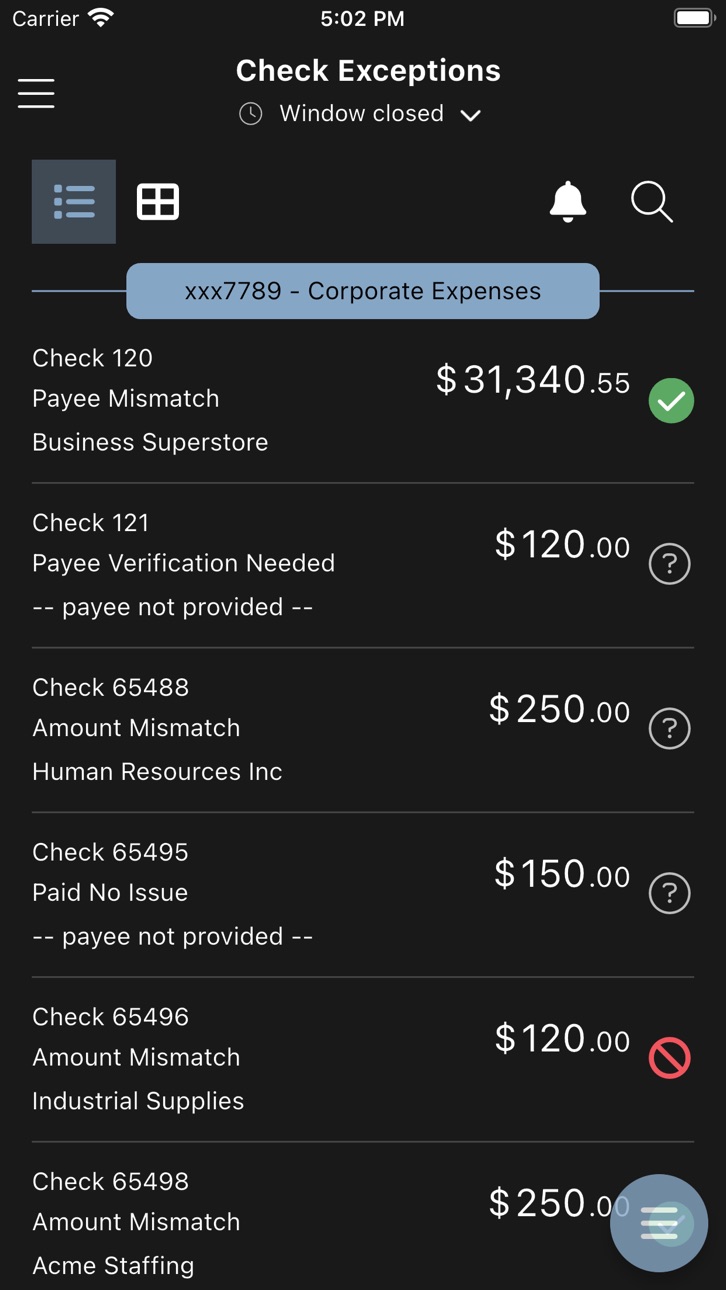Toggle green approved checkmark on Check 120

pyautogui.click(x=671, y=401)
